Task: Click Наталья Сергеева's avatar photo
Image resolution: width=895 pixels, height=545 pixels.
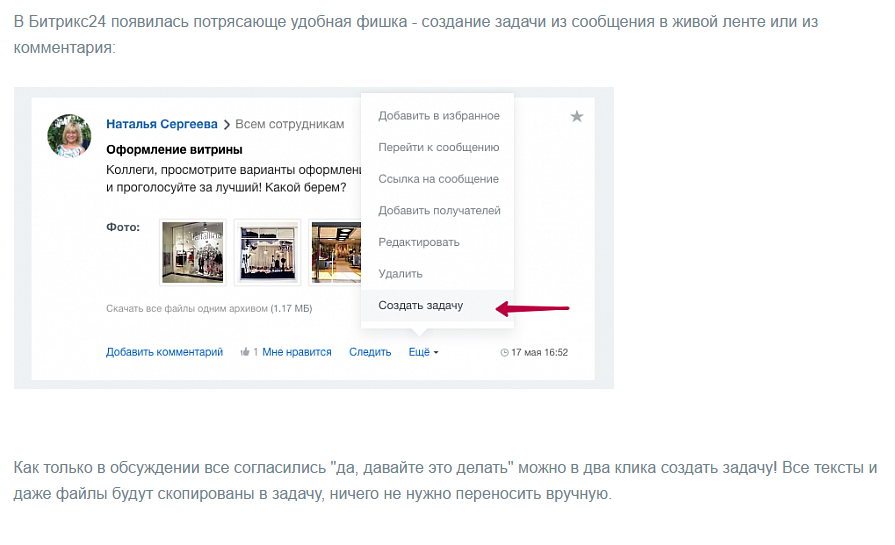Action: click(69, 135)
